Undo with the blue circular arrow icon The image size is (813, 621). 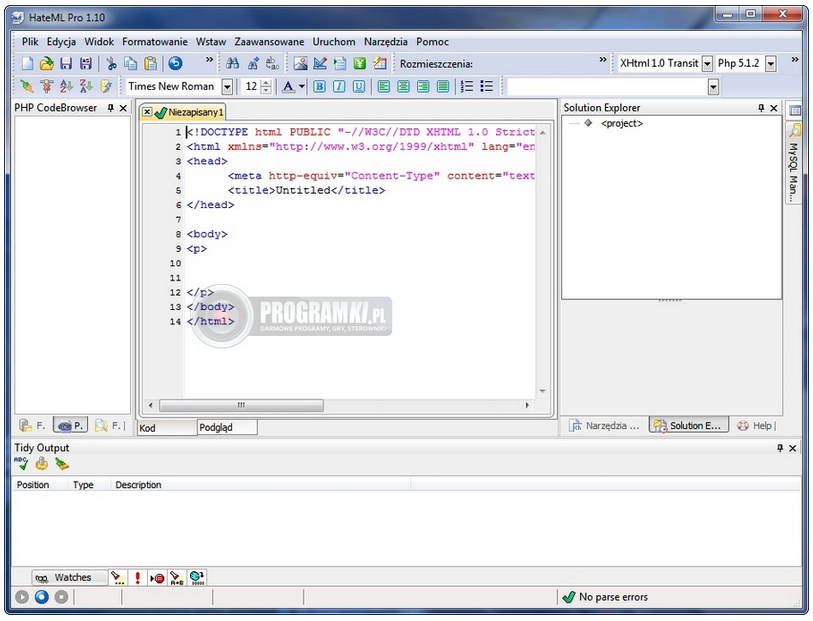pos(175,63)
